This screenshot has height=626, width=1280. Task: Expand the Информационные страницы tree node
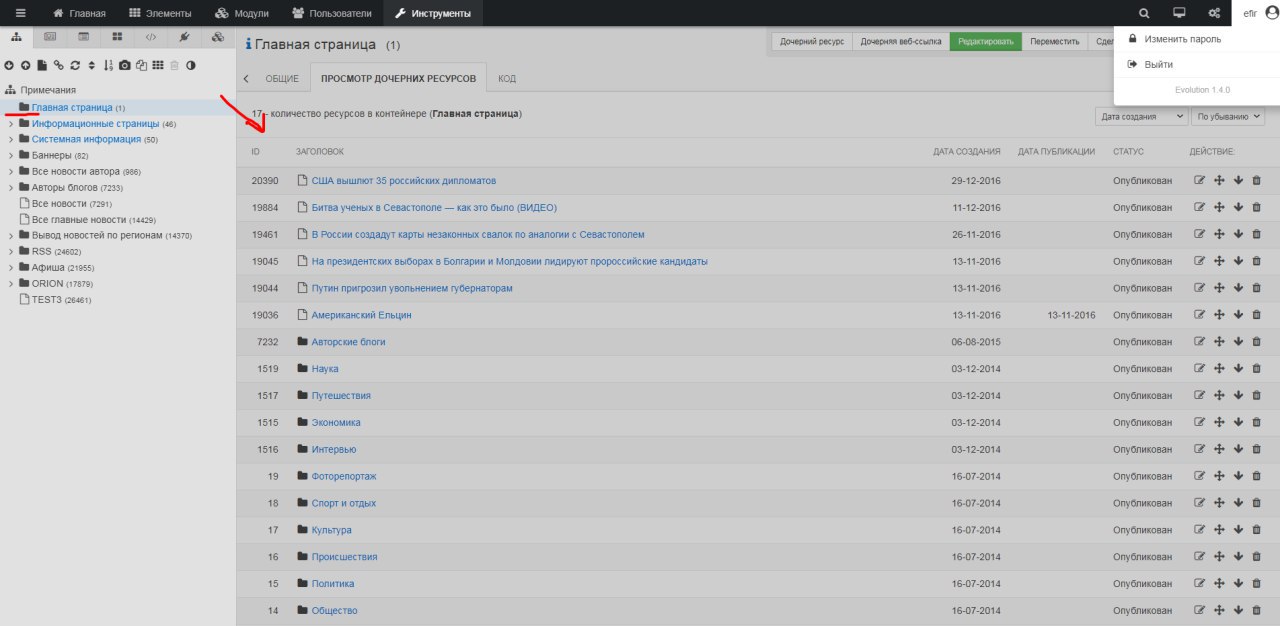click(x=11, y=124)
